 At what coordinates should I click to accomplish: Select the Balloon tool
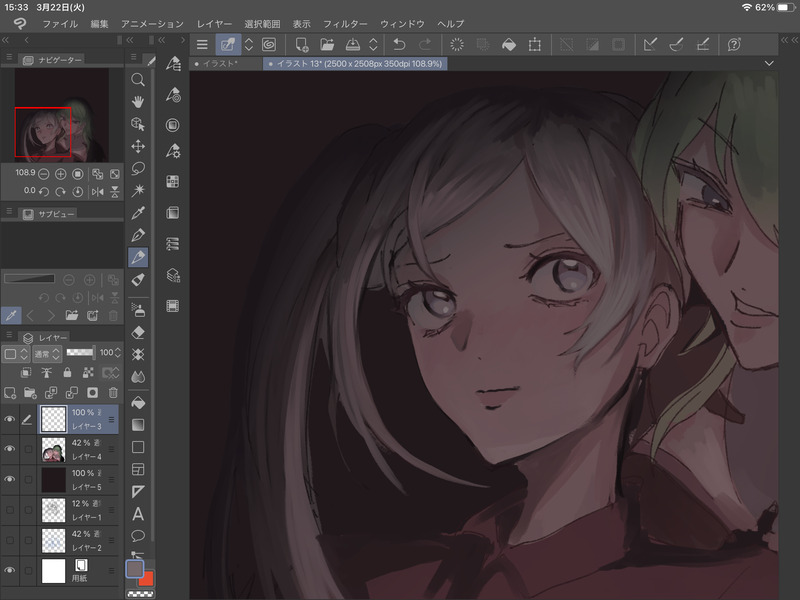(138, 536)
